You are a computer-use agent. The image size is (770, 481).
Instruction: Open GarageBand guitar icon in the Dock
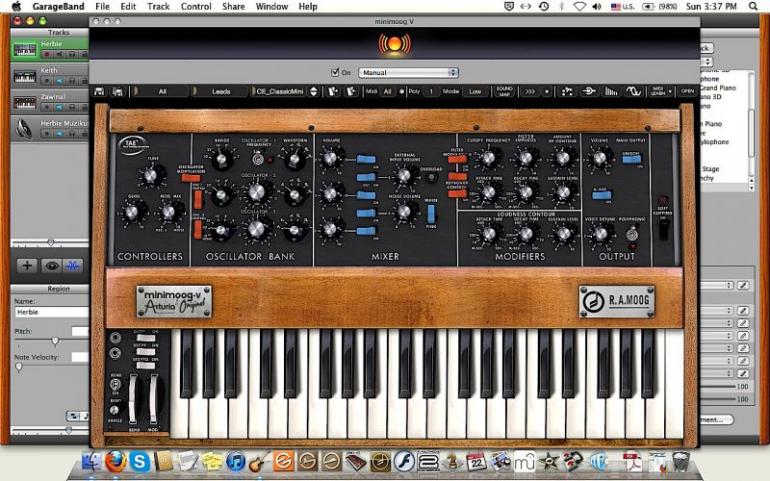click(x=259, y=462)
